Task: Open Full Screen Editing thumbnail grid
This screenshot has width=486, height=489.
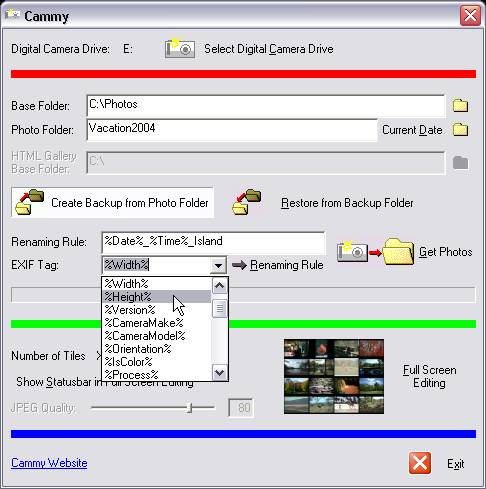Action: point(334,377)
